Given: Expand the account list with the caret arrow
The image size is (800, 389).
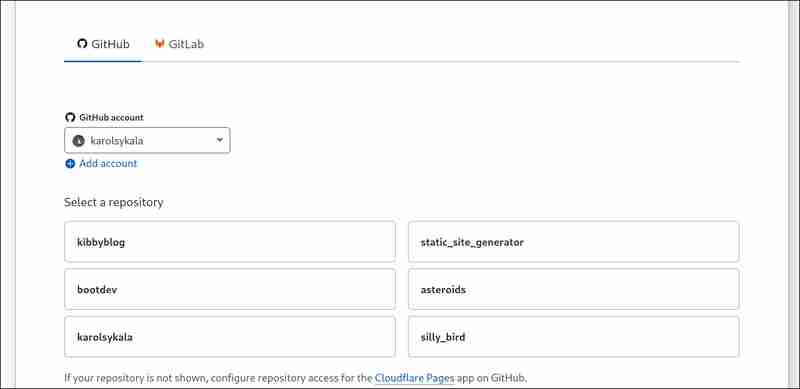Looking at the screenshot, I should click(219, 140).
